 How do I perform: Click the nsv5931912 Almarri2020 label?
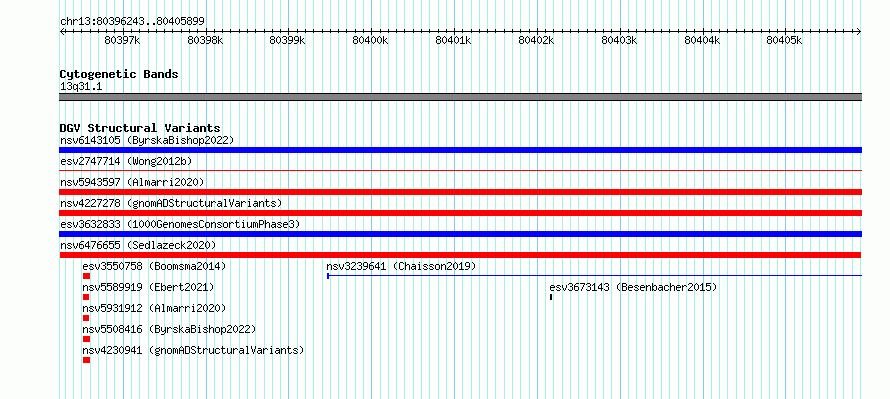[154, 308]
